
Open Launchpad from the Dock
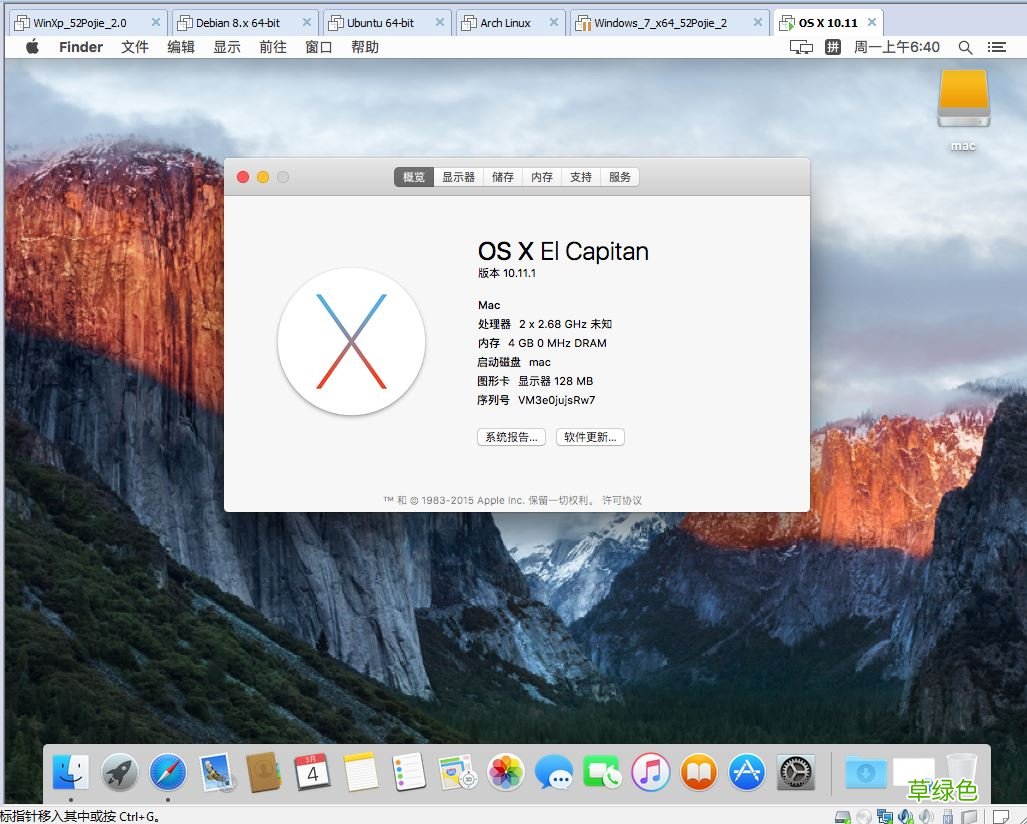(119, 772)
